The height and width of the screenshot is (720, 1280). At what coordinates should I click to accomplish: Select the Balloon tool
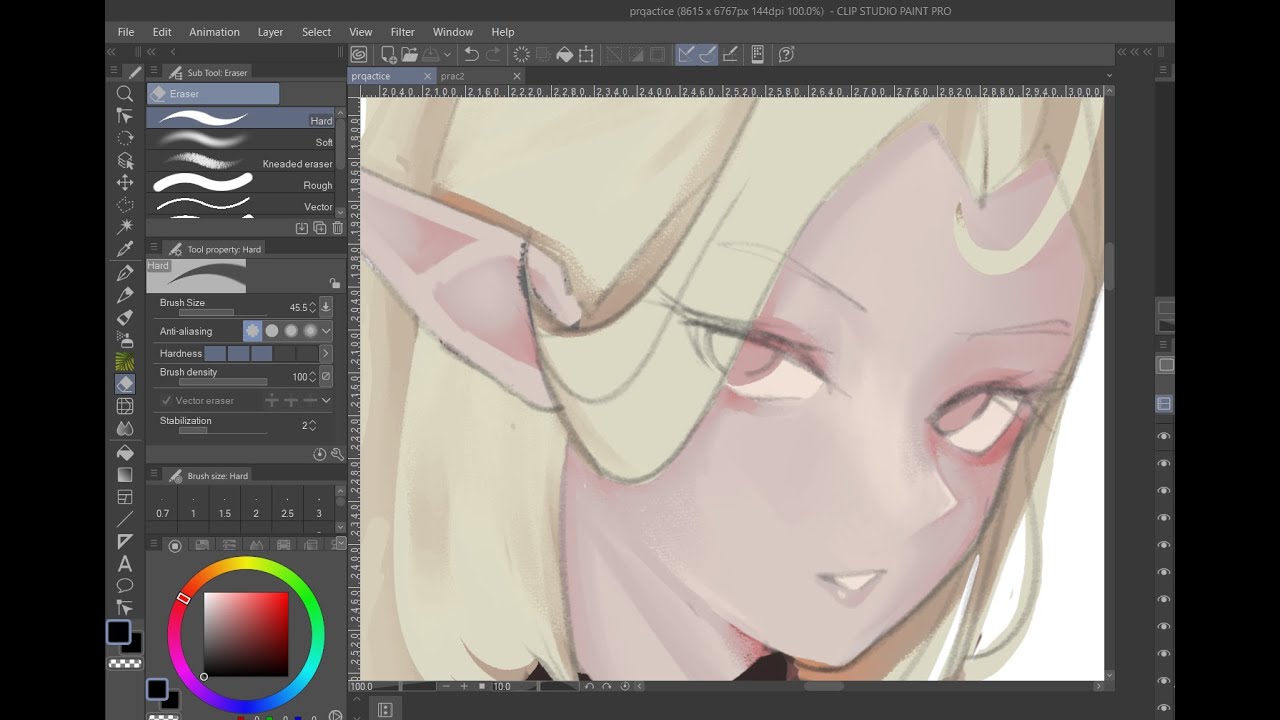125,586
